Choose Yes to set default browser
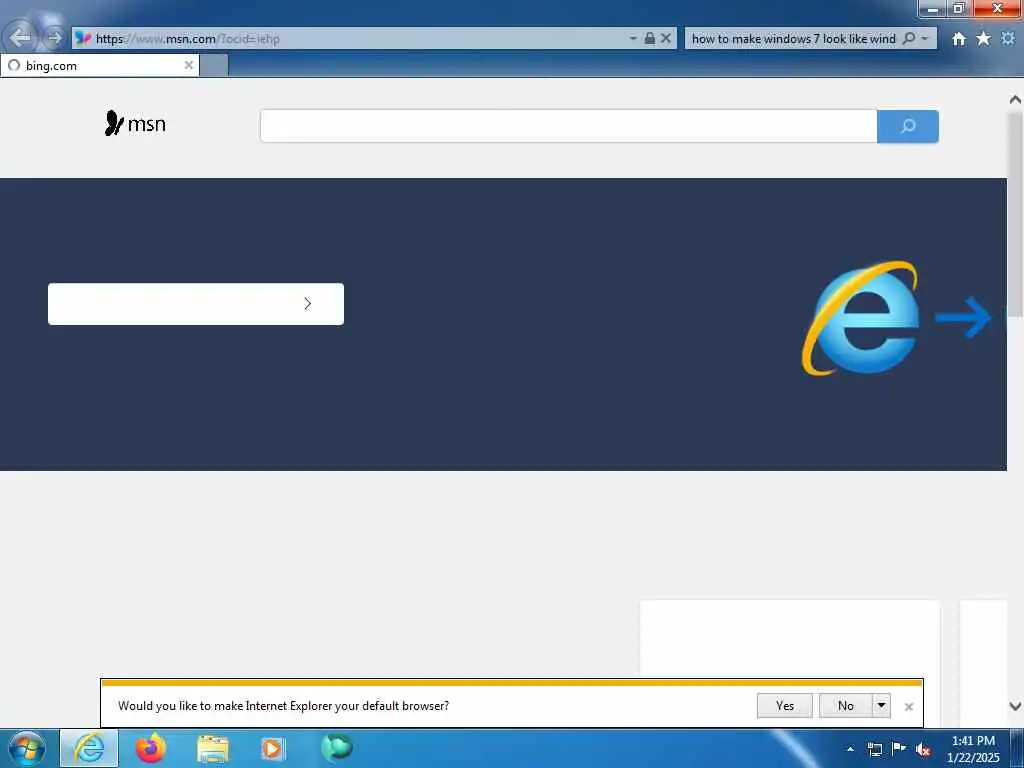 click(x=784, y=706)
